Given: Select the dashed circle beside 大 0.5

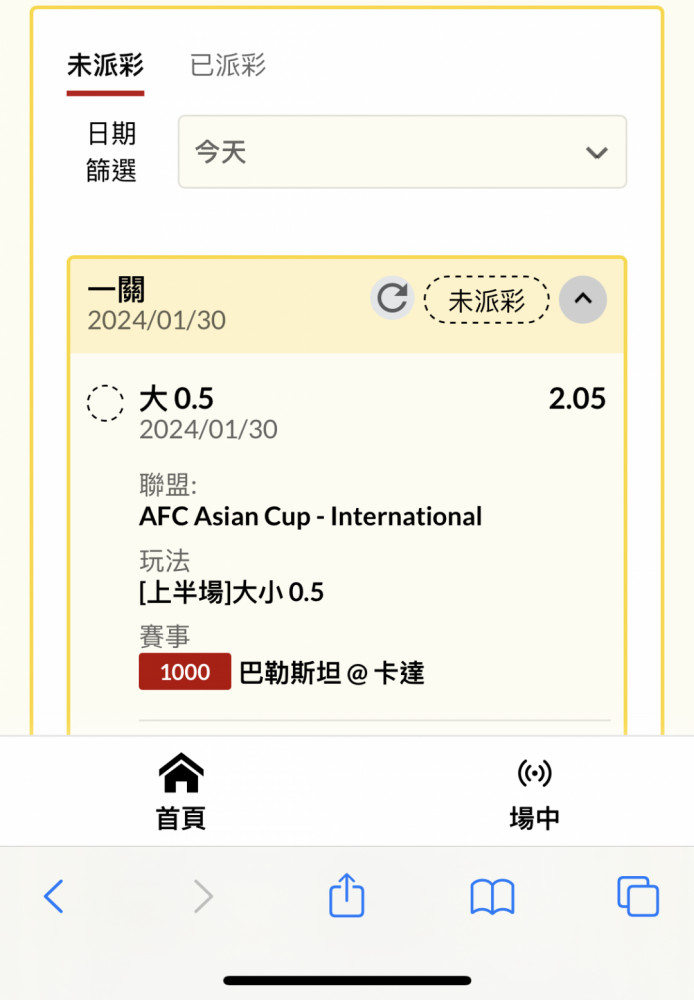Looking at the screenshot, I should tap(105, 403).
